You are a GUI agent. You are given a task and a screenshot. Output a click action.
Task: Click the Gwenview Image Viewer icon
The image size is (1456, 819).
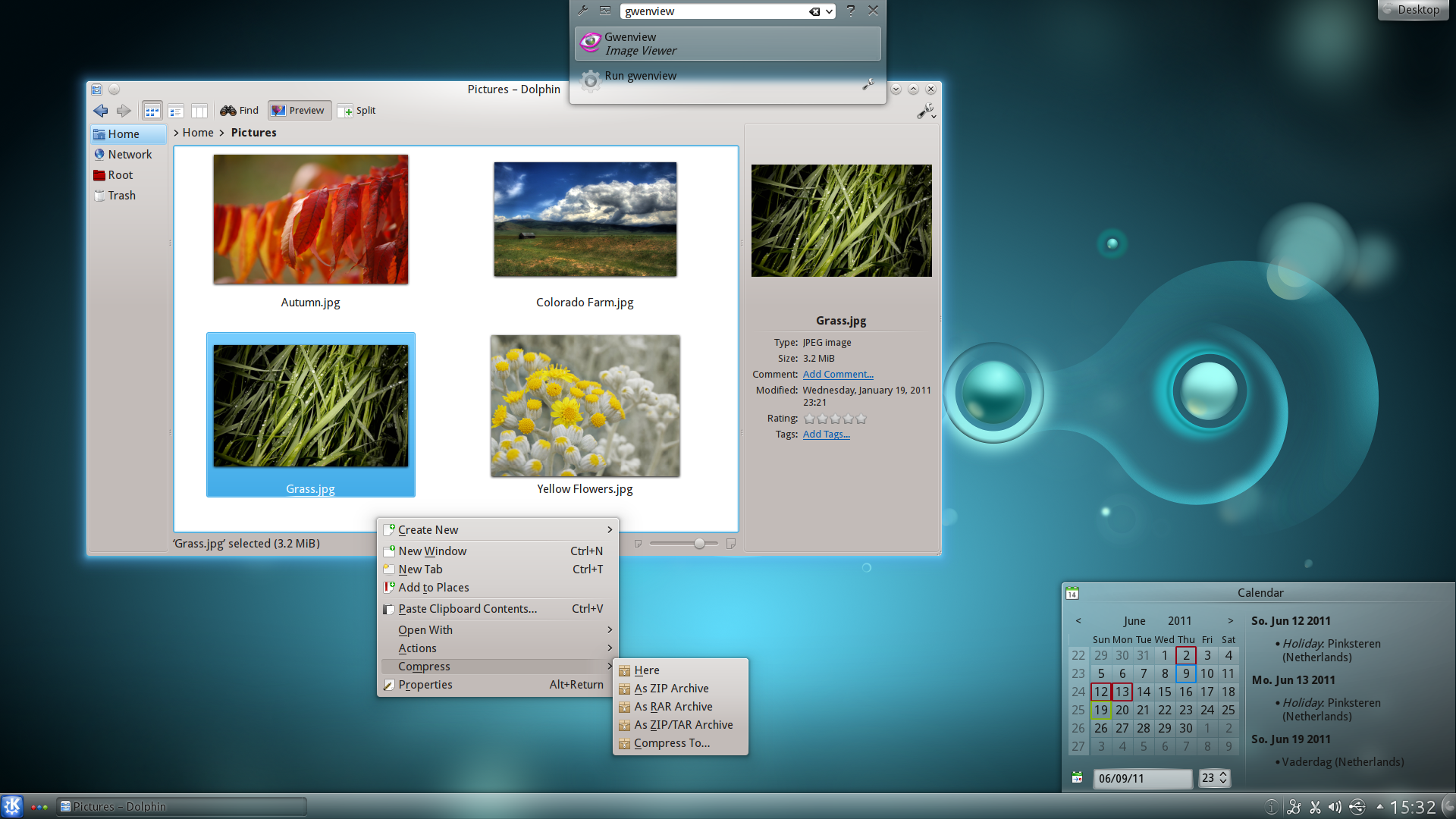click(x=590, y=42)
